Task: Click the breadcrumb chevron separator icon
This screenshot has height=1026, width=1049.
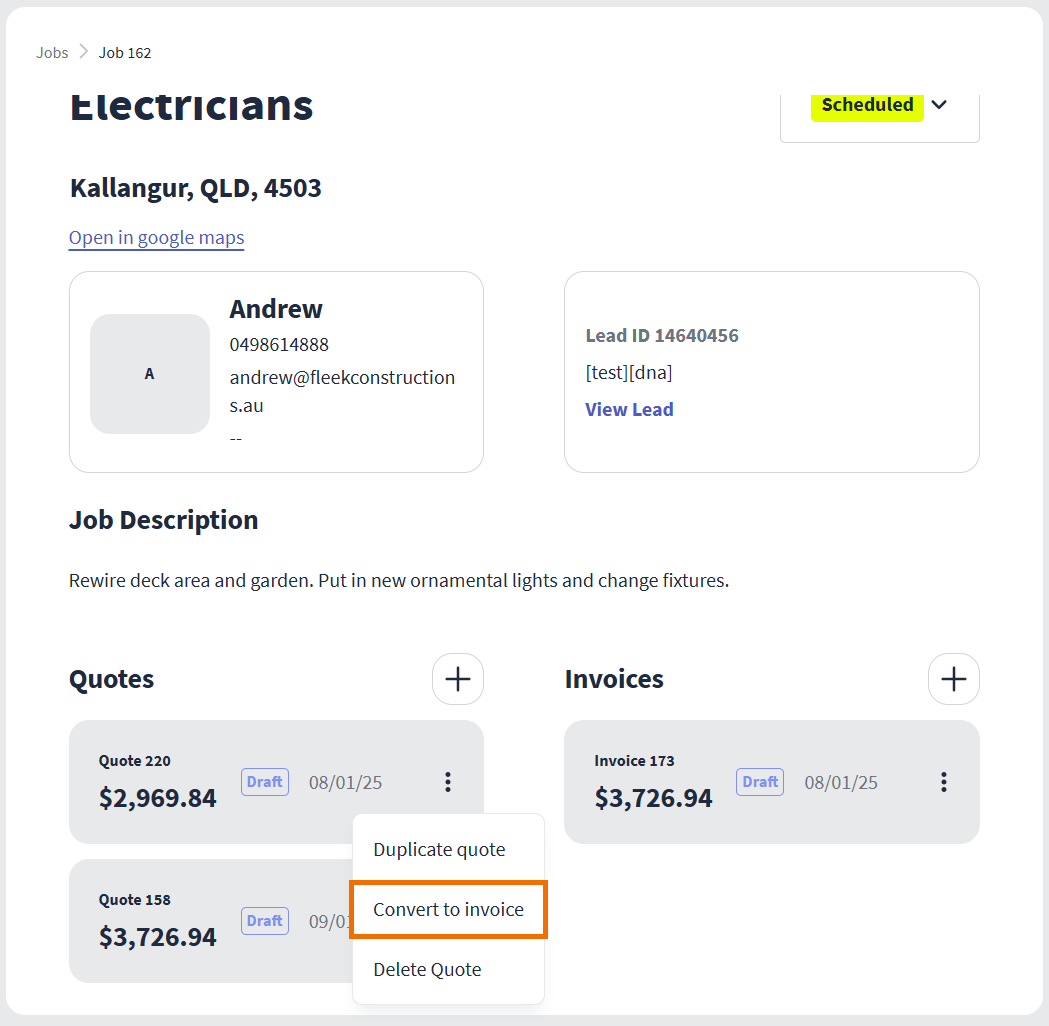Action: click(x=84, y=52)
